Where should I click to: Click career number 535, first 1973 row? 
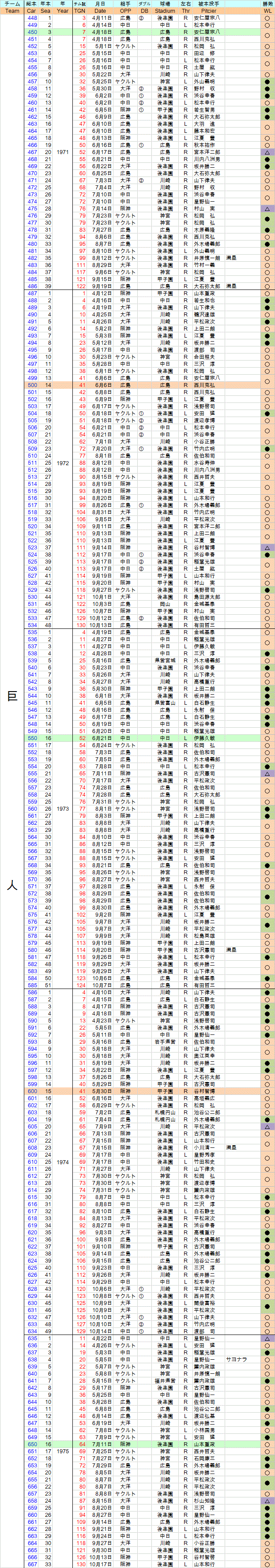click(32, 632)
